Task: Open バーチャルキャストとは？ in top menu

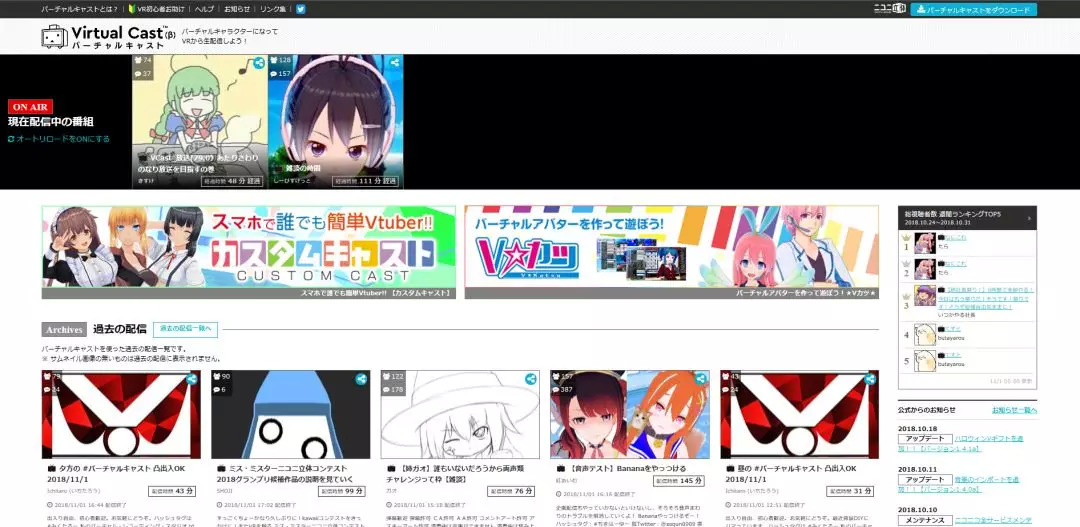Action: 79,9
